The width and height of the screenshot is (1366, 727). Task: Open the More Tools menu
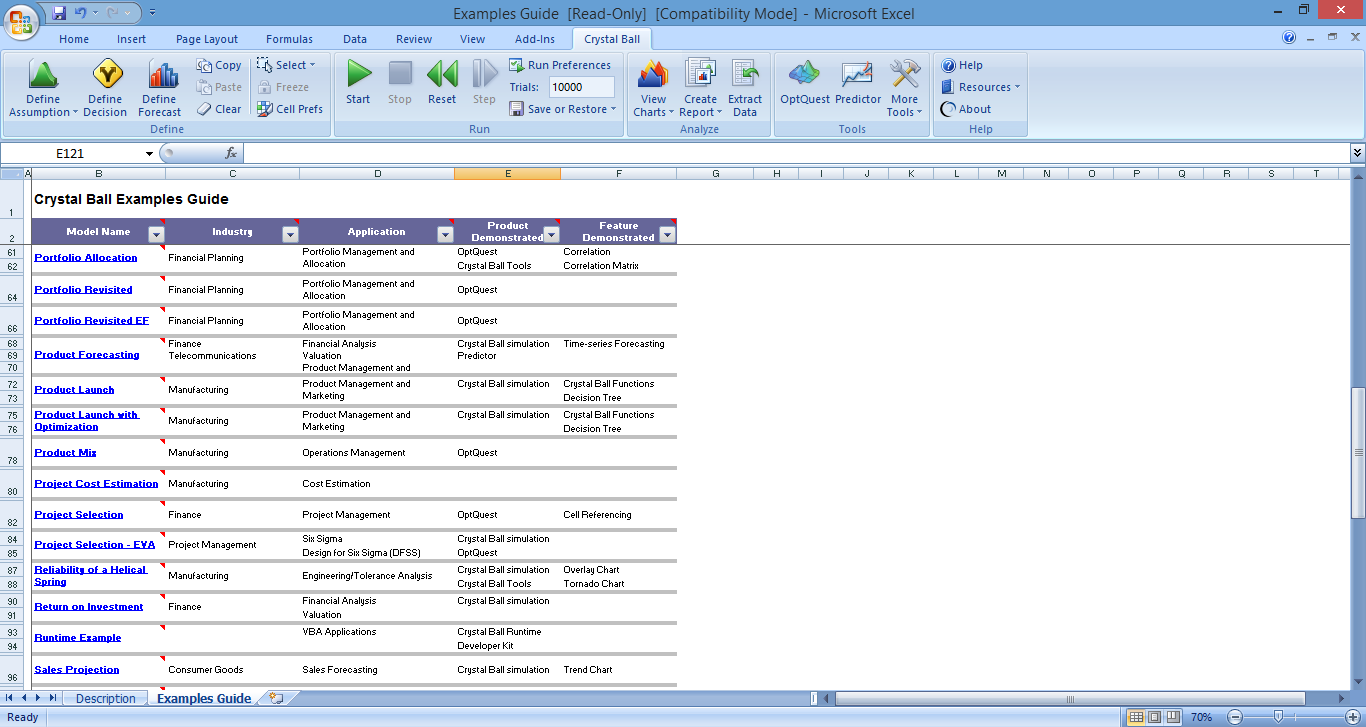(905, 88)
